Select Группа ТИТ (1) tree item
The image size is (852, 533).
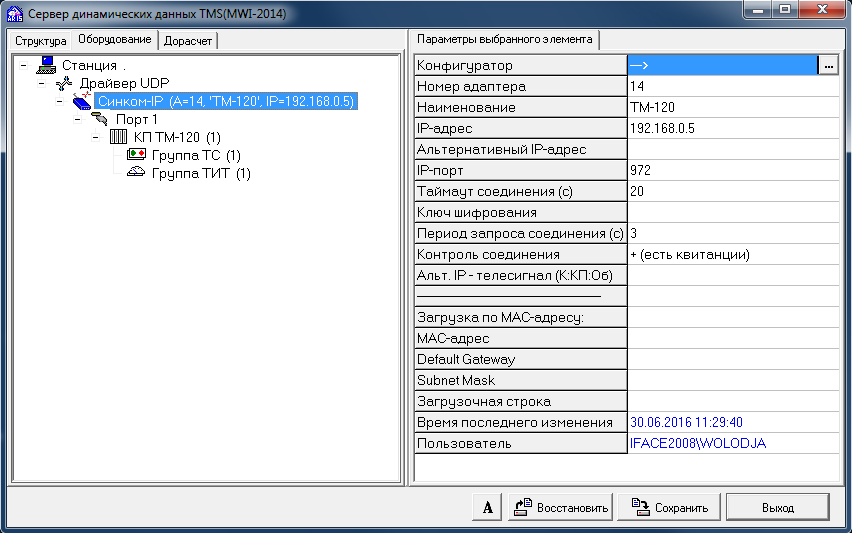[200, 174]
